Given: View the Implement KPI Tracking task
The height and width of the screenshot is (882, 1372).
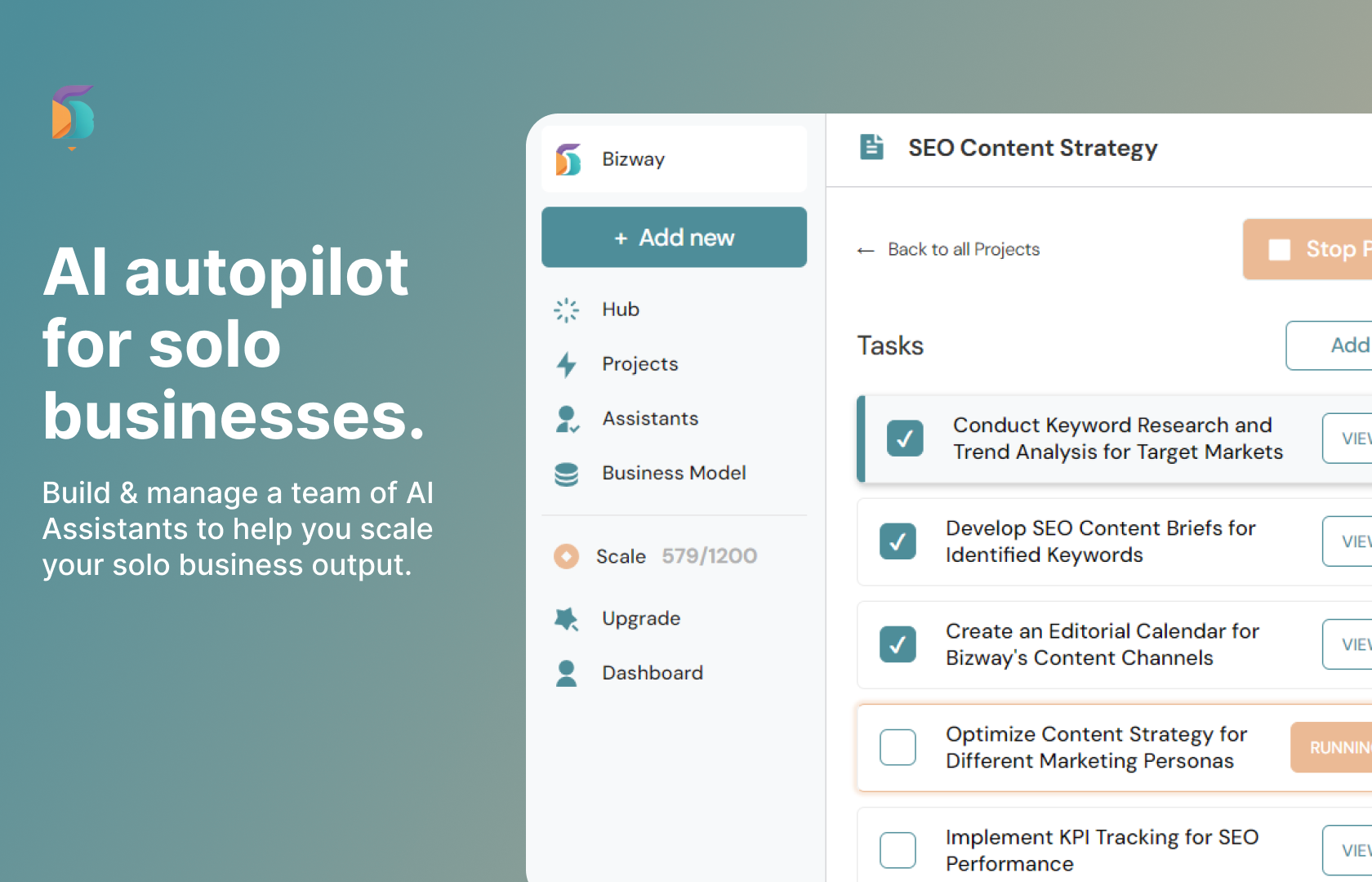Looking at the screenshot, I should click(1347, 850).
